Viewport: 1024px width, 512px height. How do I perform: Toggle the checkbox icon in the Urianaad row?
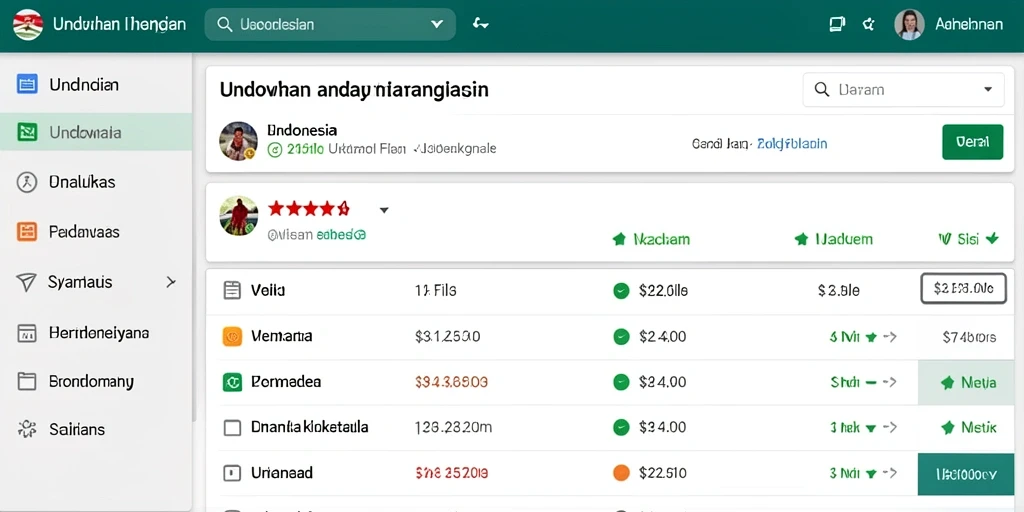[x=232, y=473]
